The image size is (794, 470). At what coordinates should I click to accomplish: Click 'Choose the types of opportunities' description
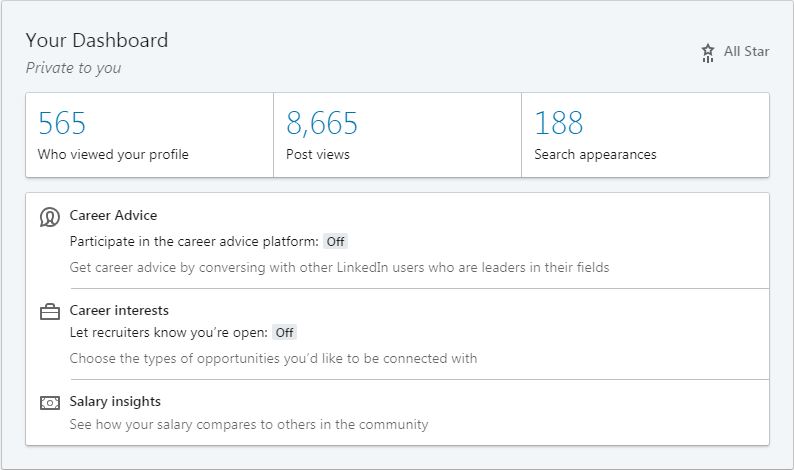pyautogui.click(x=273, y=359)
